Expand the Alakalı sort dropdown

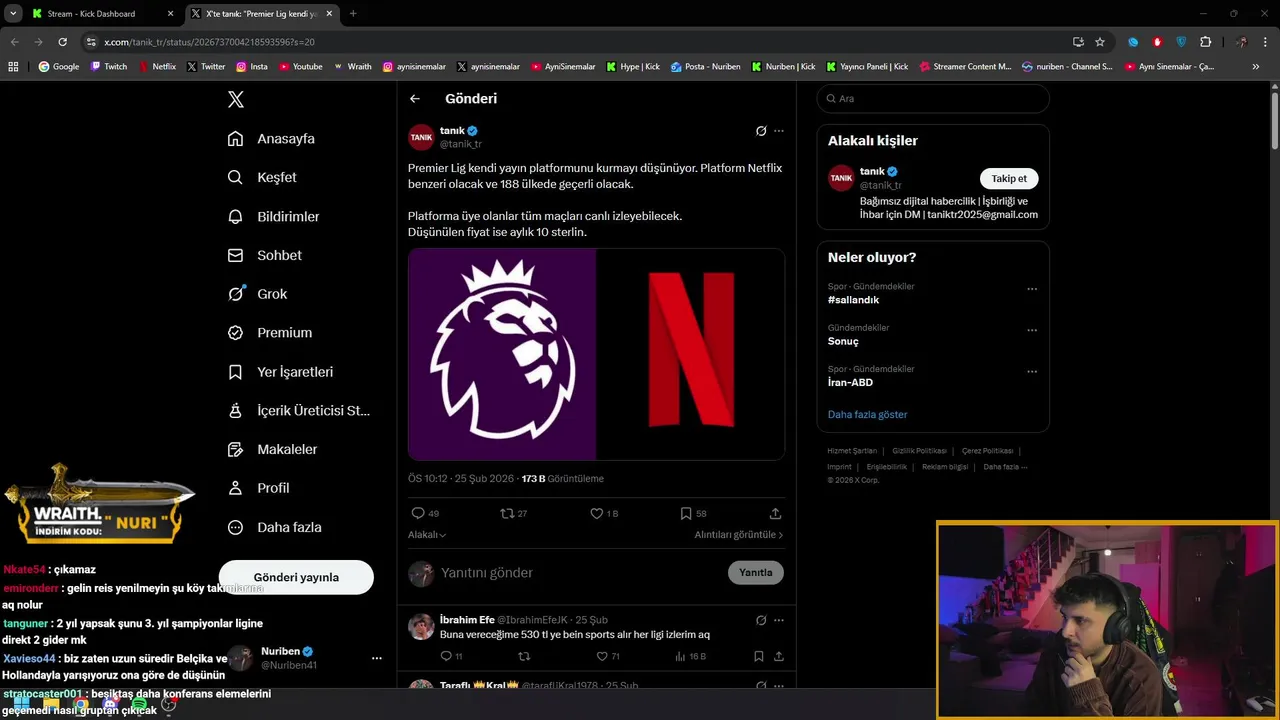click(427, 535)
